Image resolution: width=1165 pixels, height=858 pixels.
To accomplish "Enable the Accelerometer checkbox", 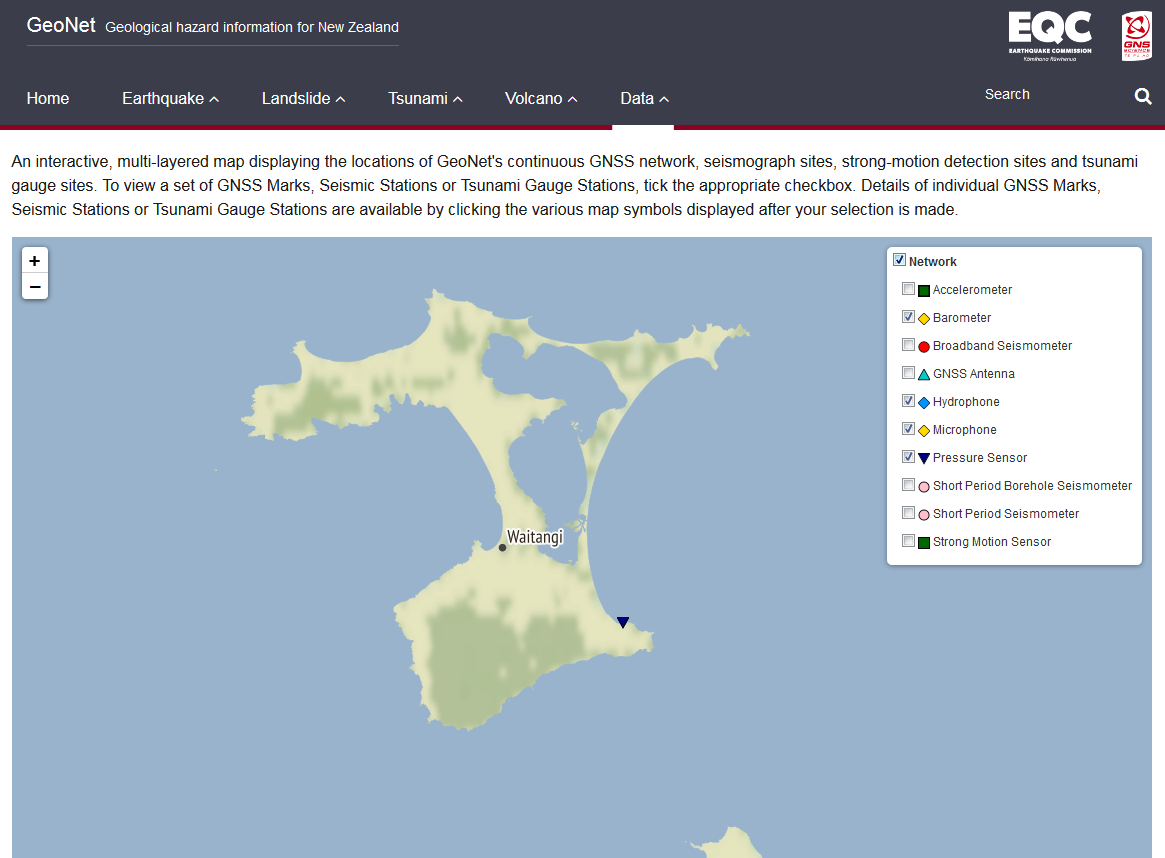I will (x=908, y=288).
